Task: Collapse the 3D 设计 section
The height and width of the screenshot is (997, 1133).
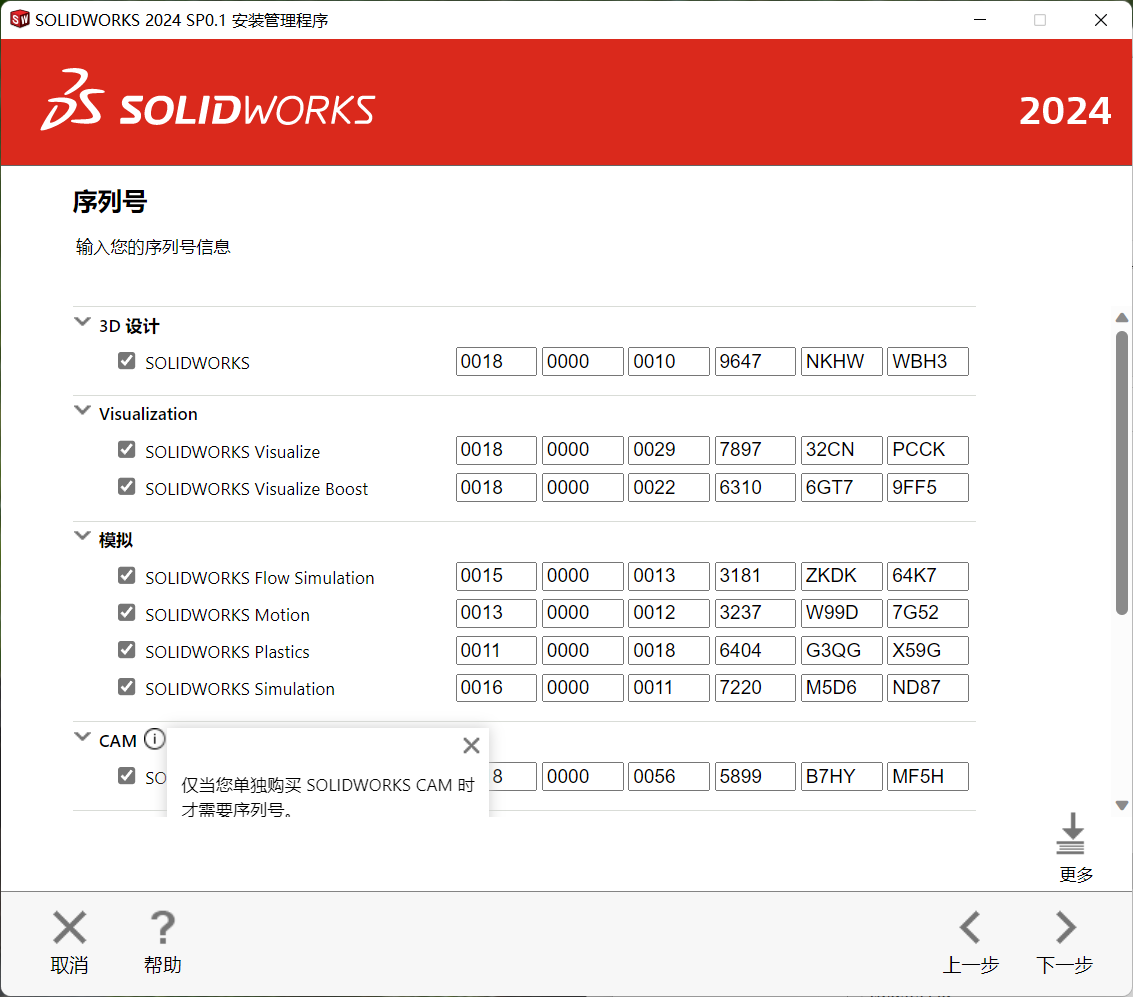Action: tap(82, 324)
